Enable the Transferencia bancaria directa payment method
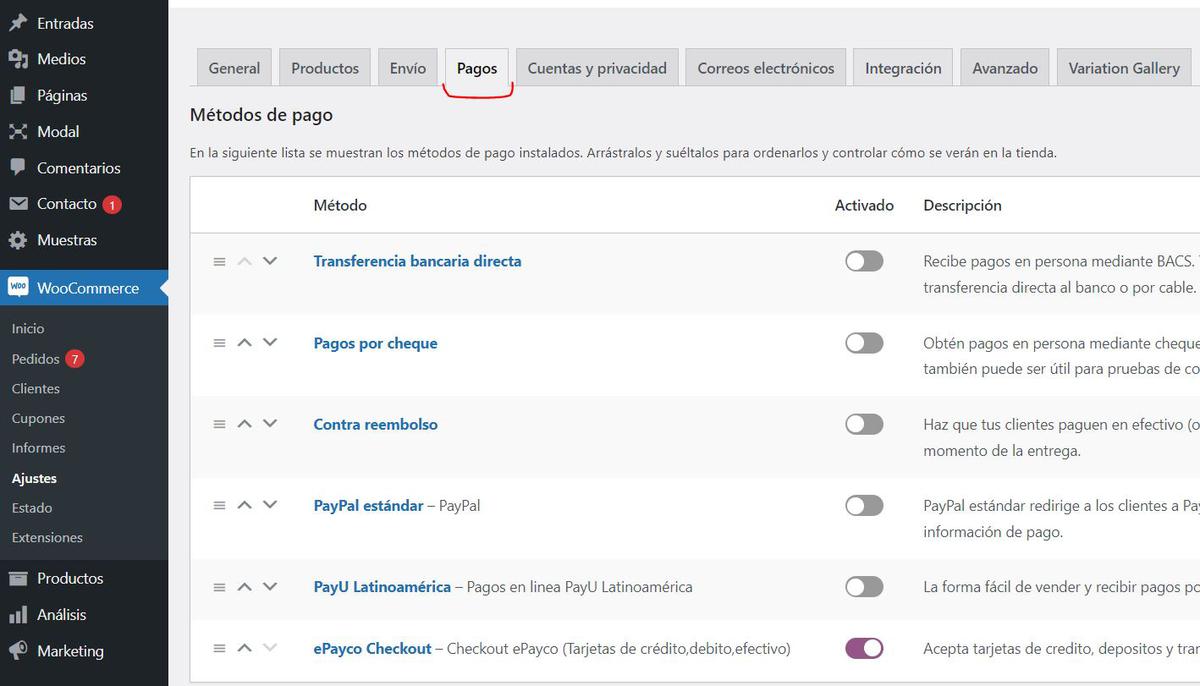Viewport: 1200px width, 686px height. [864, 261]
